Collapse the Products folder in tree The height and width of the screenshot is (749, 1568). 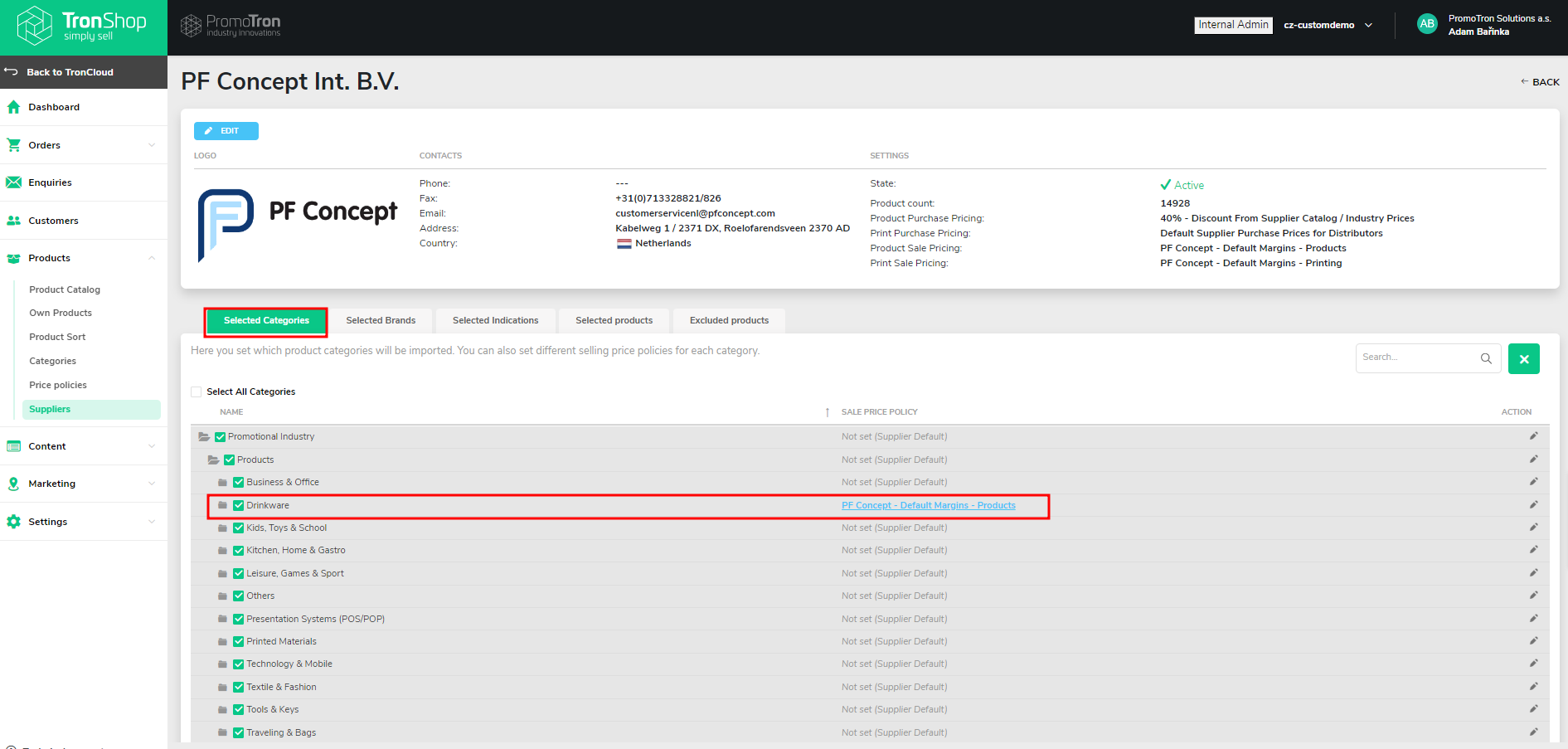click(x=213, y=460)
